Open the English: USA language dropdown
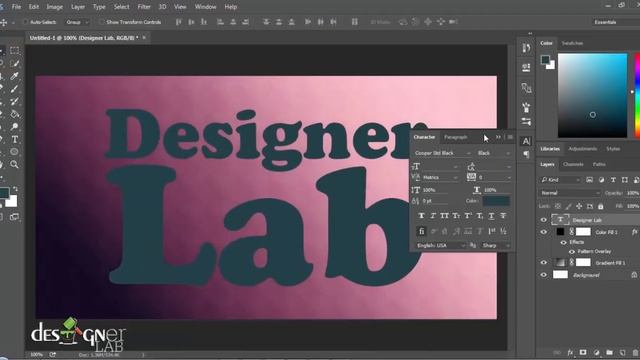This screenshot has height=360, width=640. (x=440, y=245)
